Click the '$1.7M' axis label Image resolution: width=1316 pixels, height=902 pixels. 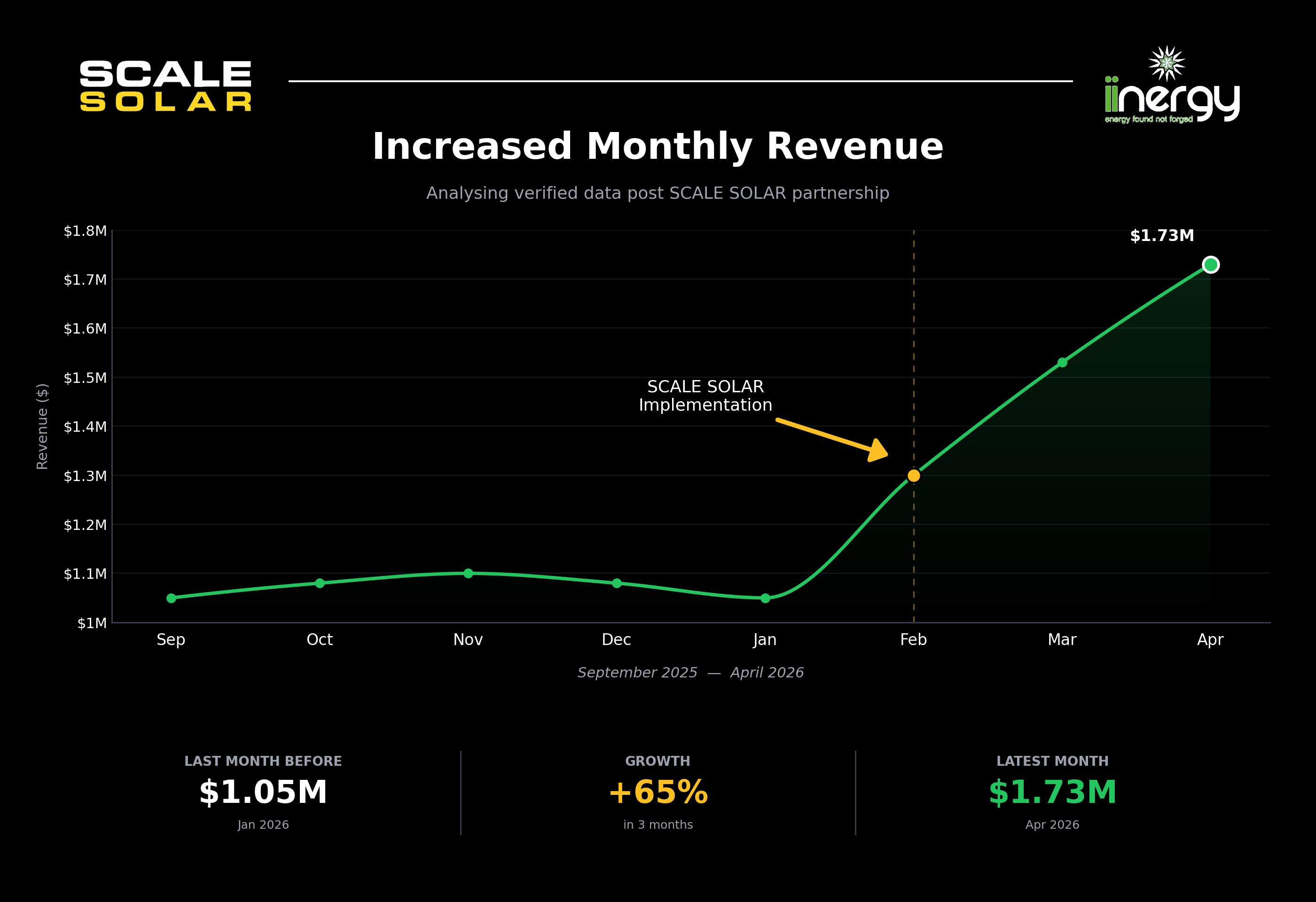[85, 280]
